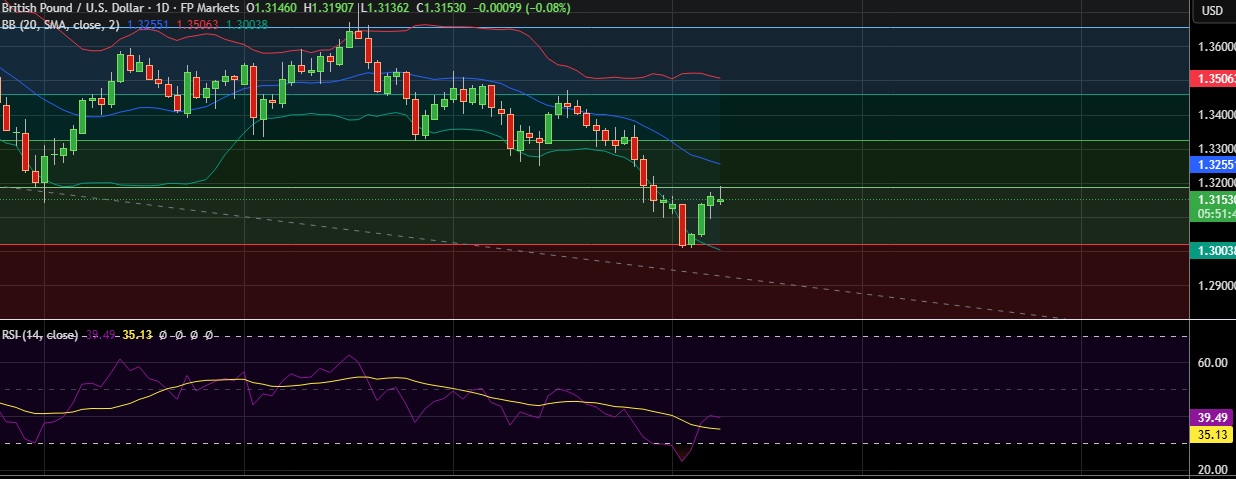This screenshot has width=1236, height=479.
Task: Click the 1.29000 price scale label
Action: (x=1215, y=285)
